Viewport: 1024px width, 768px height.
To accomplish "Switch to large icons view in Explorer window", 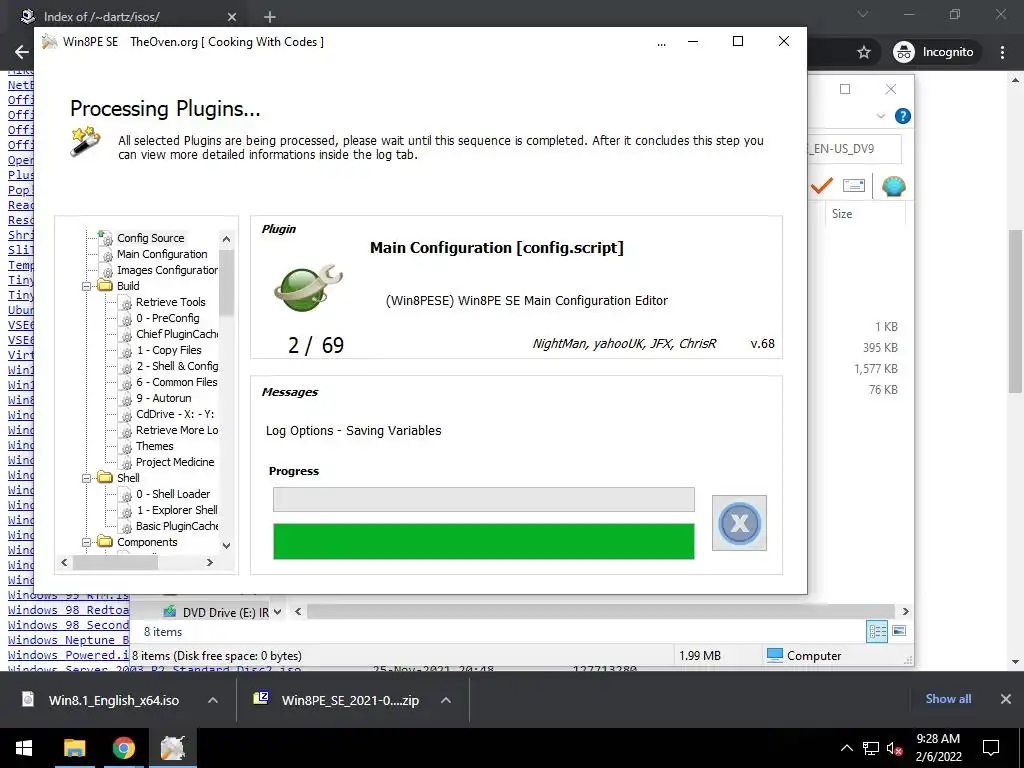I will (899, 631).
